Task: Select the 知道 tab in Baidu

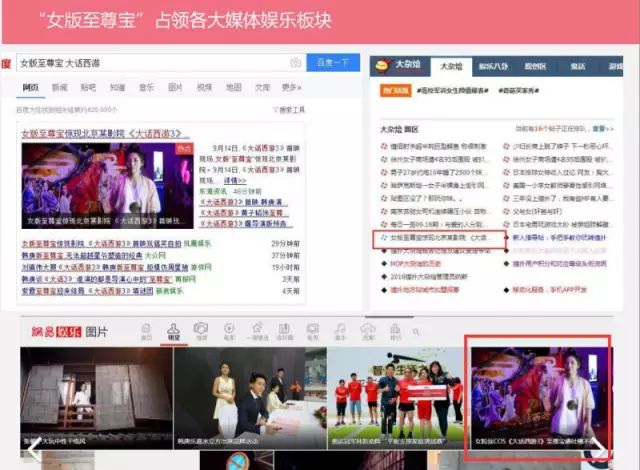Action: point(117,87)
